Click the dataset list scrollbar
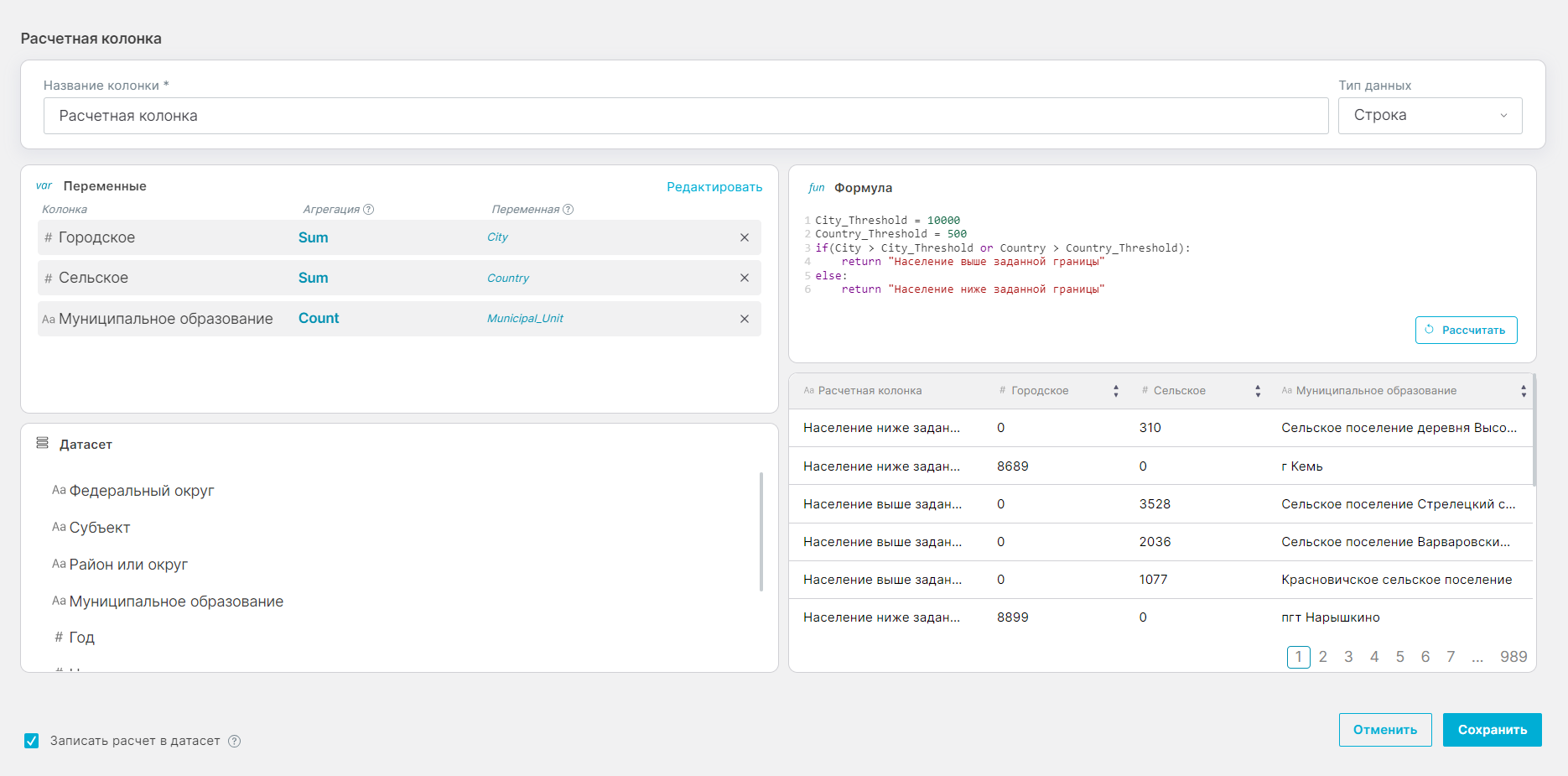 761,532
